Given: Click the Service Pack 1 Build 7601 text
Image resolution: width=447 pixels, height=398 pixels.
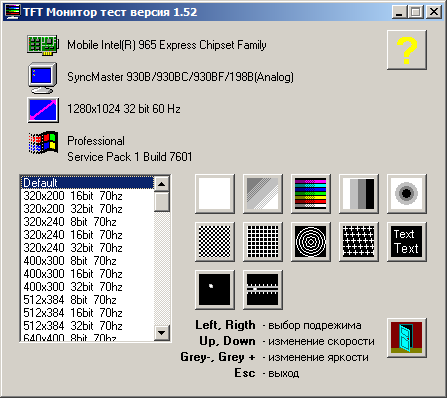Looking at the screenshot, I should (130, 157).
